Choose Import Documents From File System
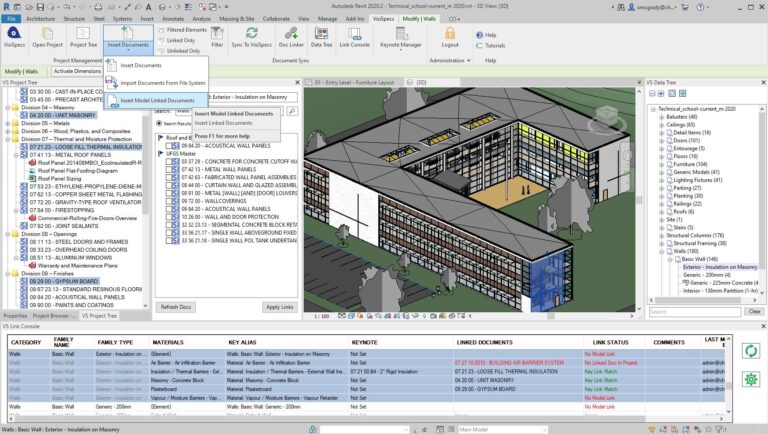This screenshot has width=768, height=434. click(162, 83)
